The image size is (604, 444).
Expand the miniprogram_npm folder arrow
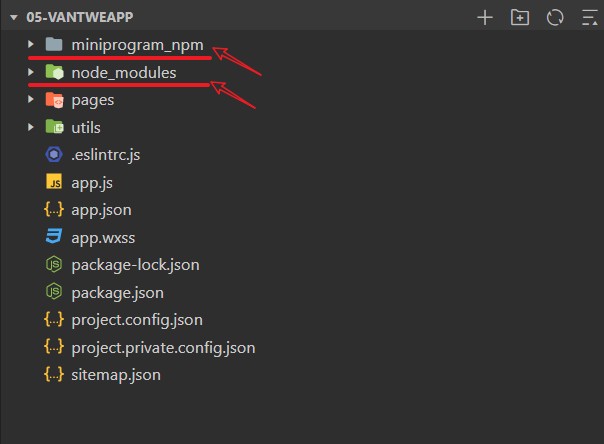(31, 44)
